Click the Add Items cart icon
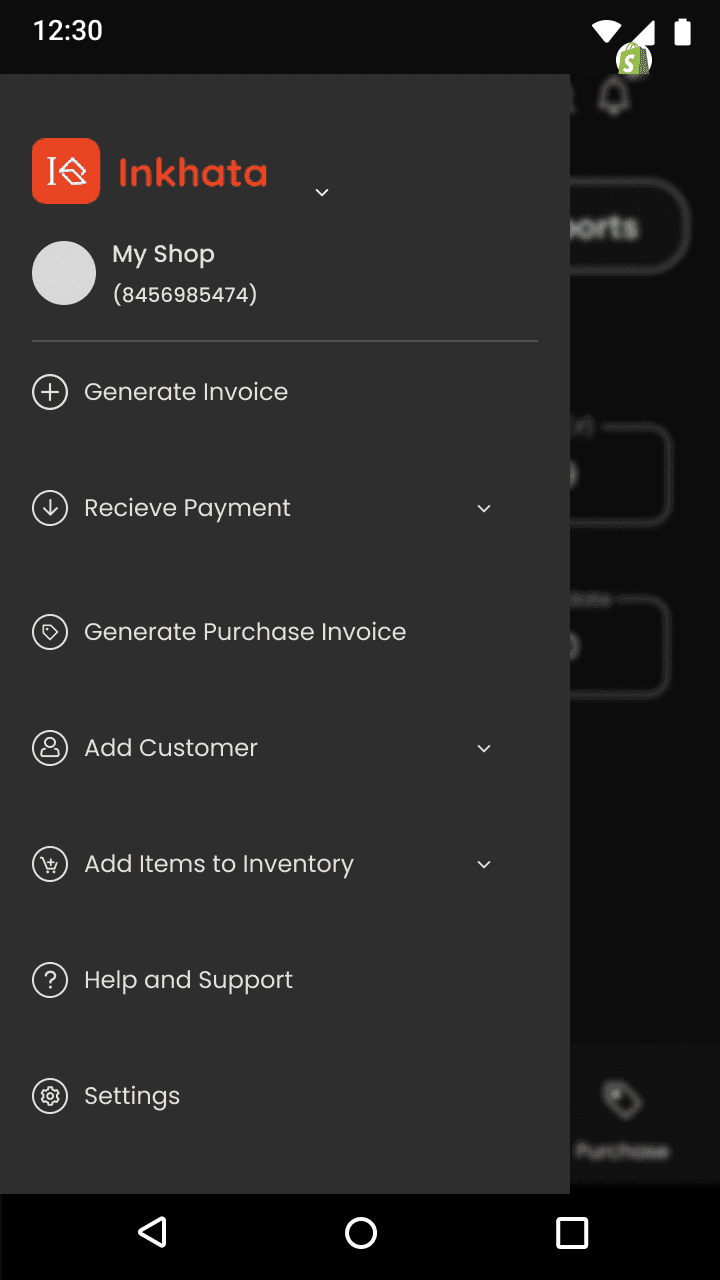Screen dimensions: 720x1280 (x=50, y=864)
